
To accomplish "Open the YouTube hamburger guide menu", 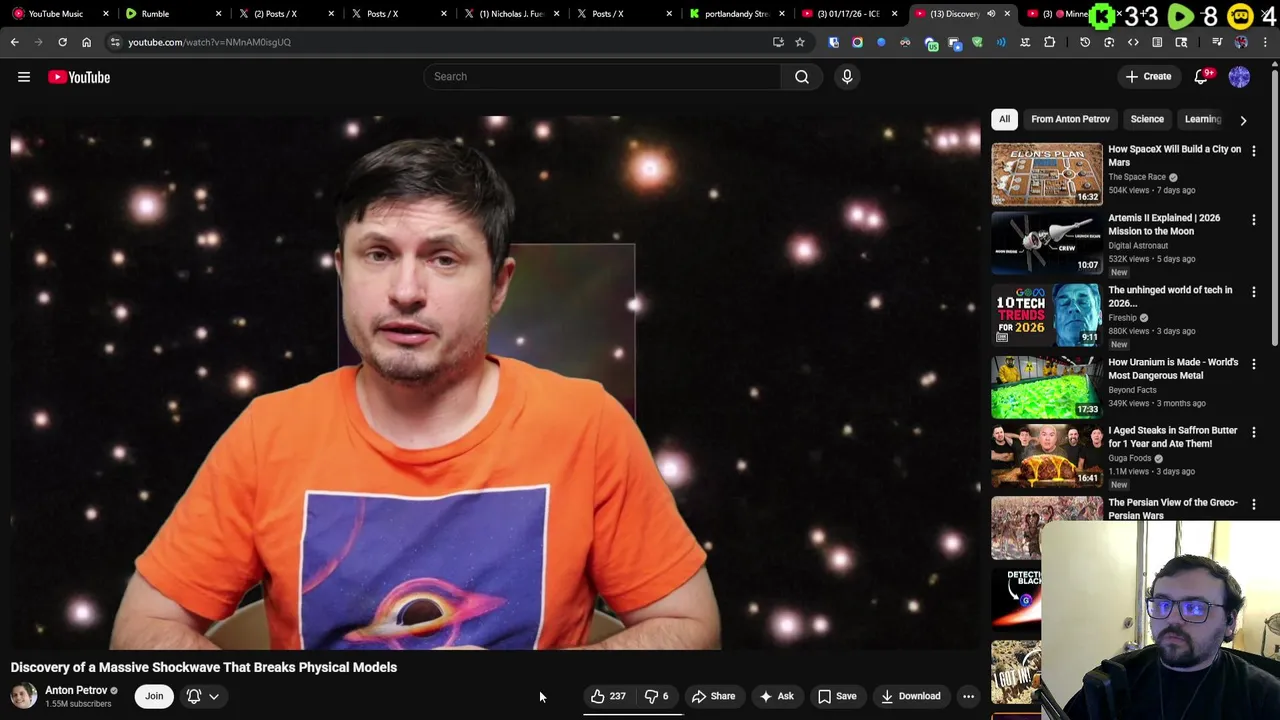I will [x=24, y=77].
